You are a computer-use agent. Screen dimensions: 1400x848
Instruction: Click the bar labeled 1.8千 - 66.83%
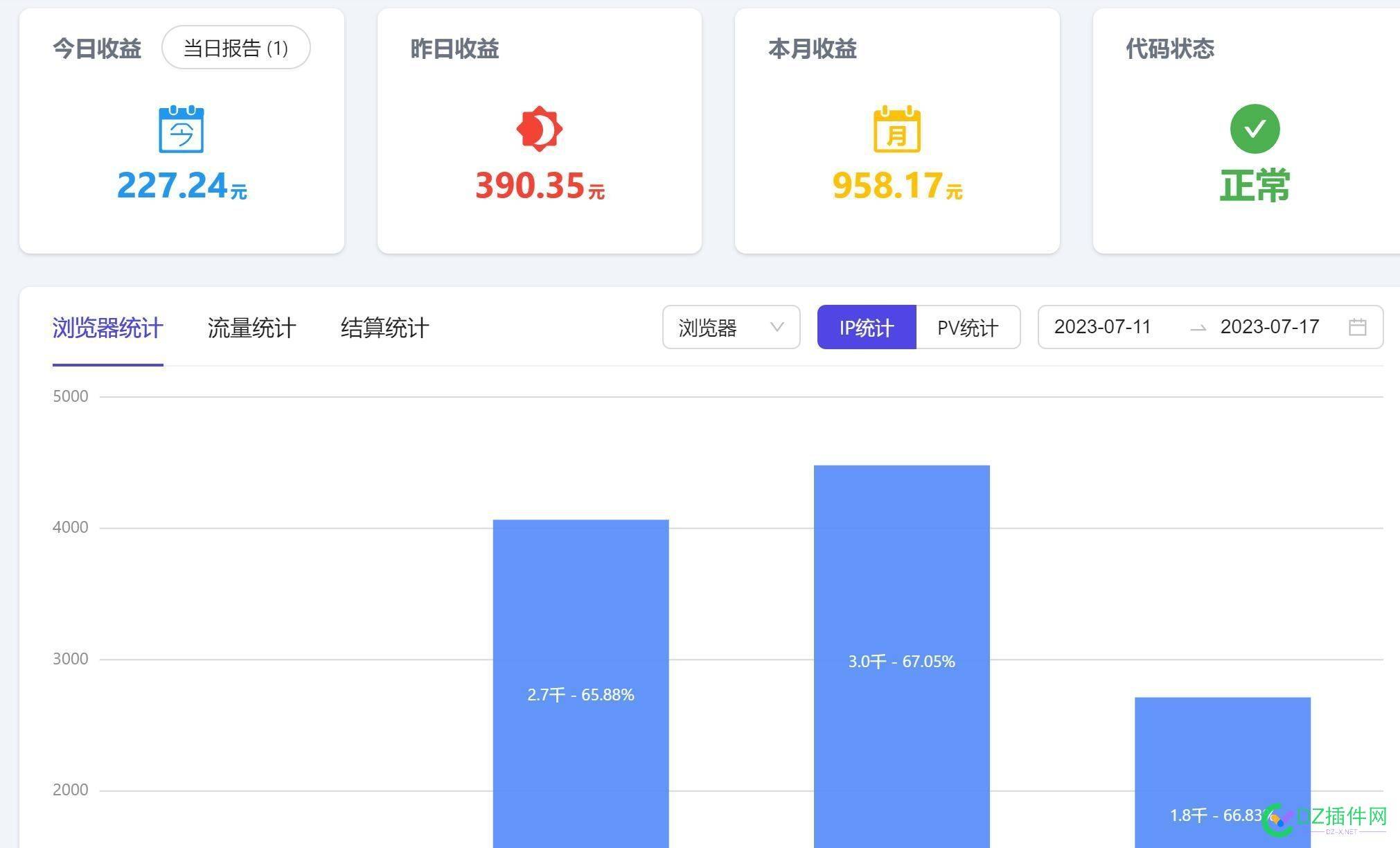coord(1223,772)
